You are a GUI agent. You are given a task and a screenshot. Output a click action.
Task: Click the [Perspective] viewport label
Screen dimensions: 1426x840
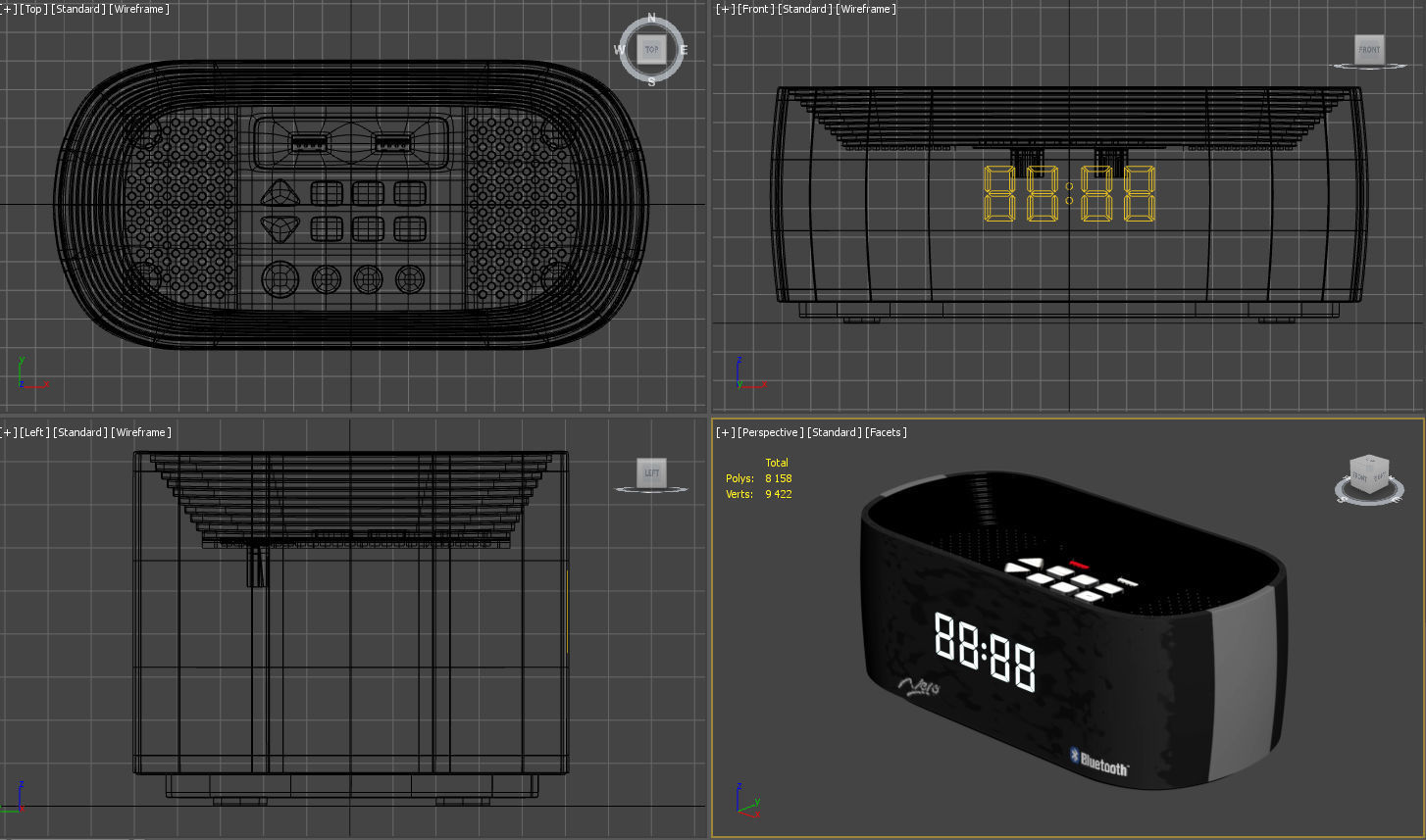point(771,432)
